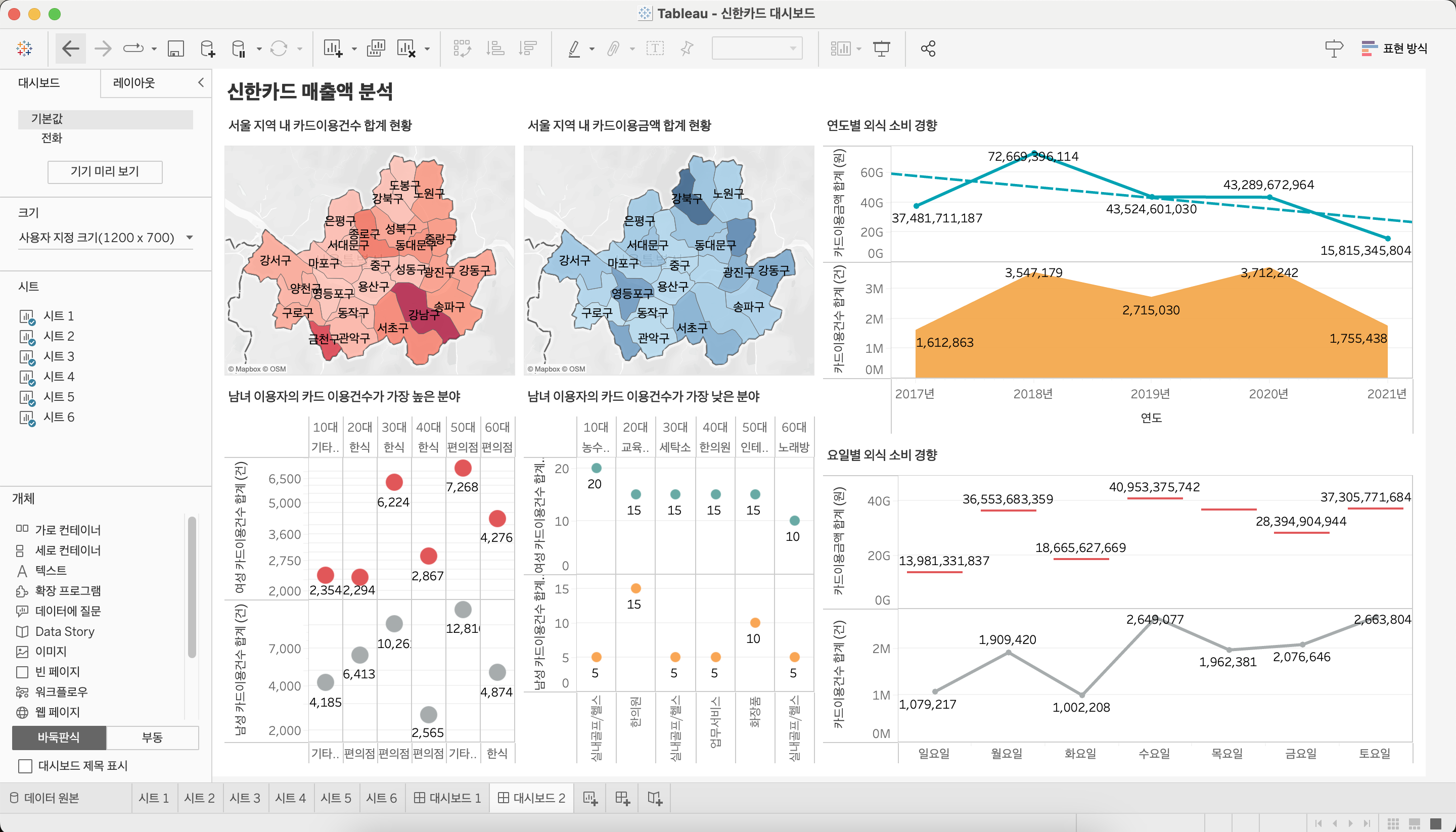1456x832 pixels.
Task: Enable the 대시보드 제목 표시 checkbox
Action: (25, 766)
